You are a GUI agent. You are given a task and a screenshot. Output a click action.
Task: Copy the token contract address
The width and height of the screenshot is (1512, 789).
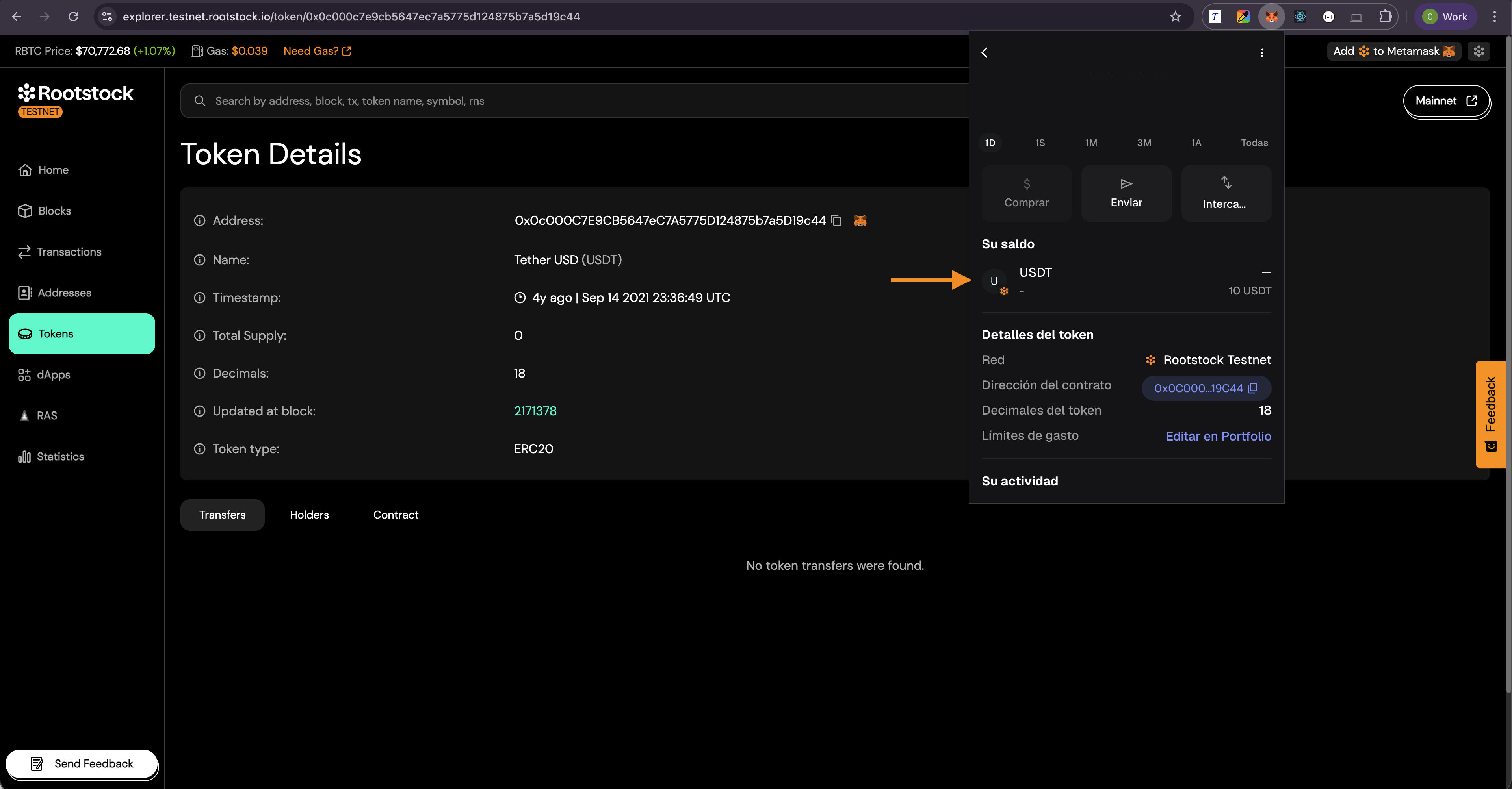(836, 221)
